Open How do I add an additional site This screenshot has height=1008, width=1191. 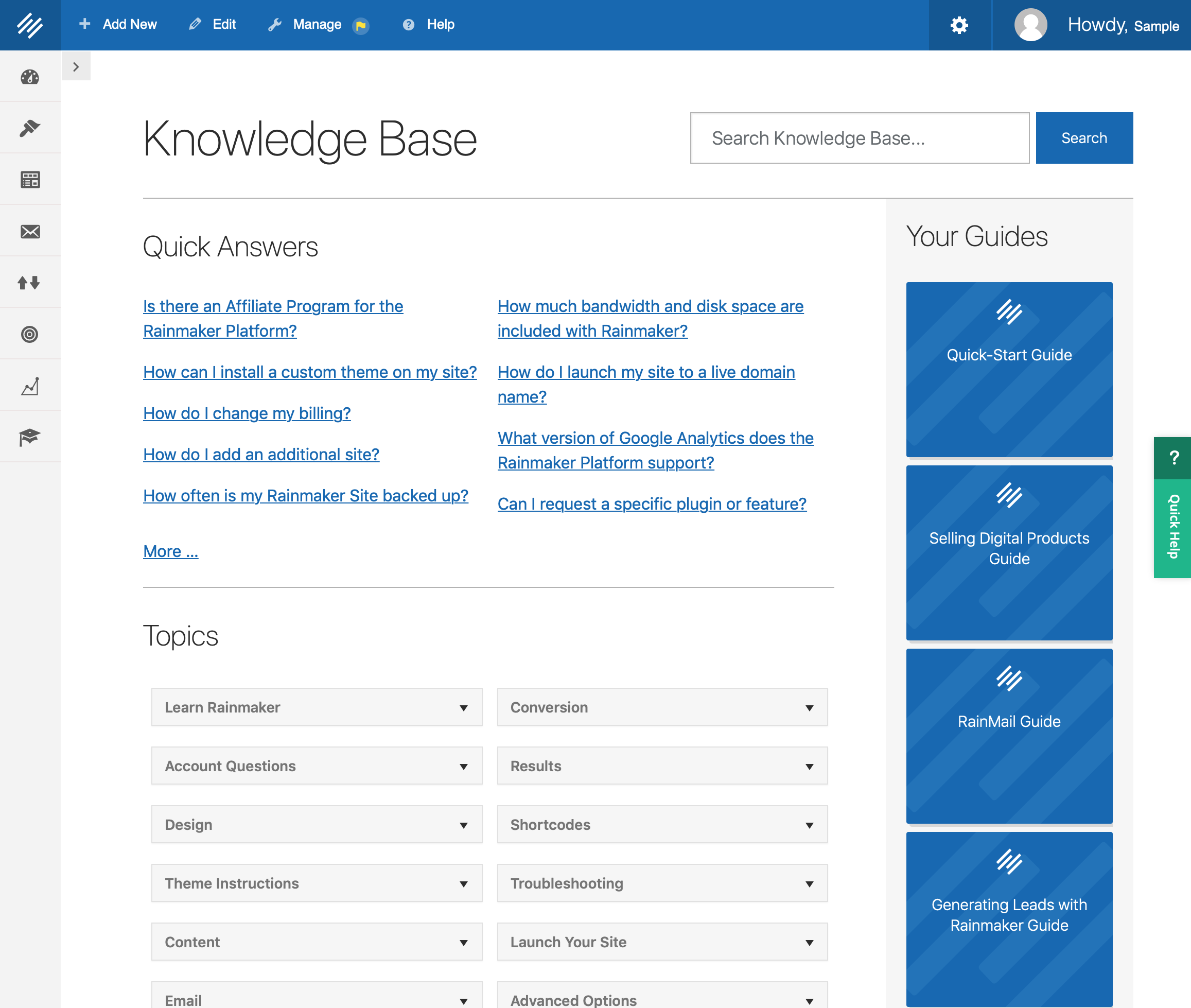[x=261, y=454]
